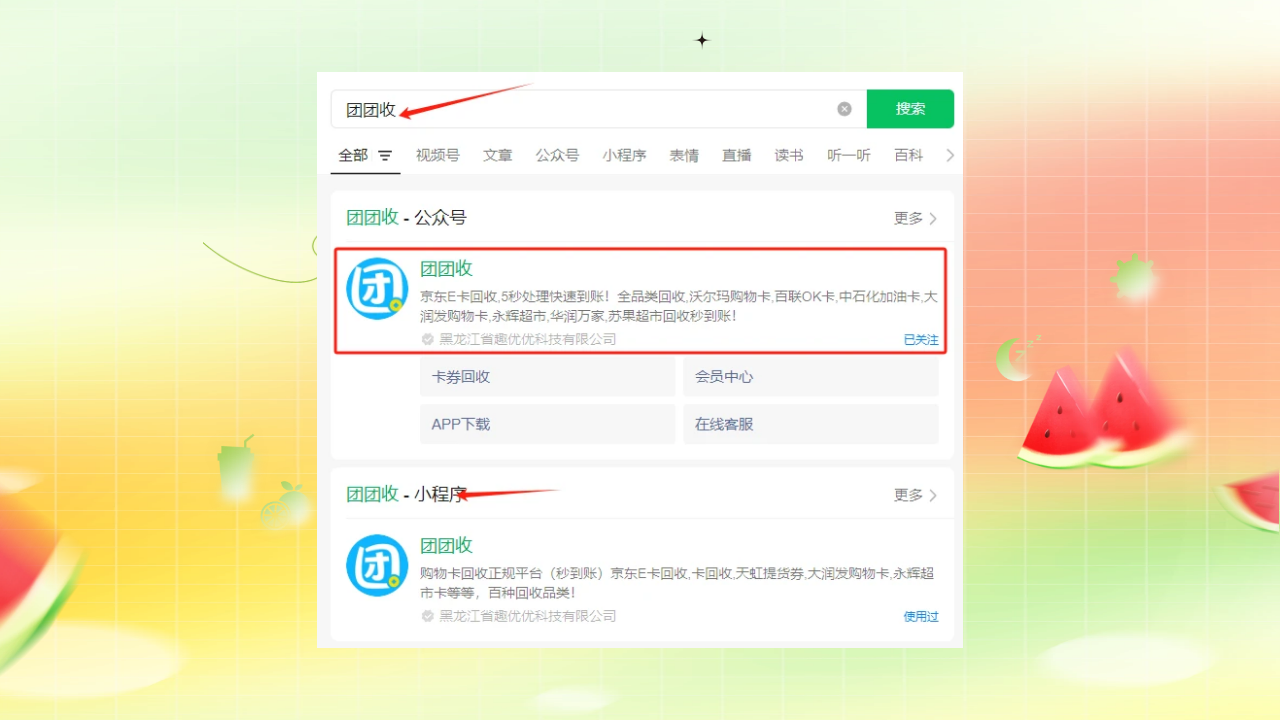The width and height of the screenshot is (1280, 720).
Task: Click the 已关注 status label
Action: 921,340
